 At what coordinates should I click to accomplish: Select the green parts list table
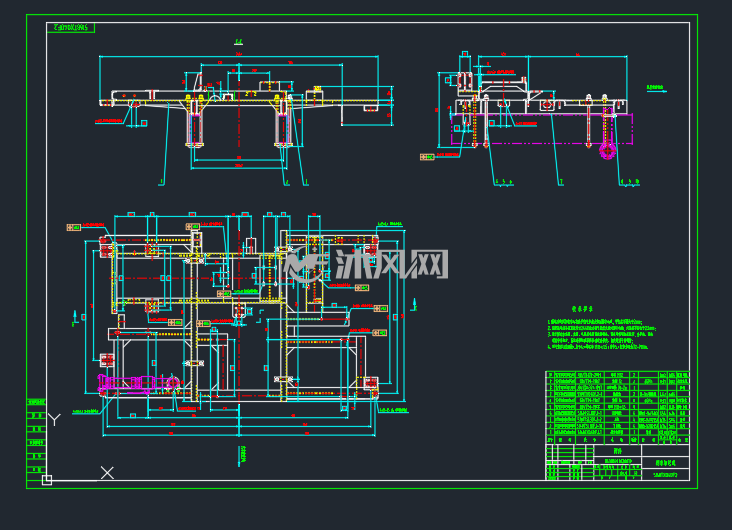click(x=617, y=408)
